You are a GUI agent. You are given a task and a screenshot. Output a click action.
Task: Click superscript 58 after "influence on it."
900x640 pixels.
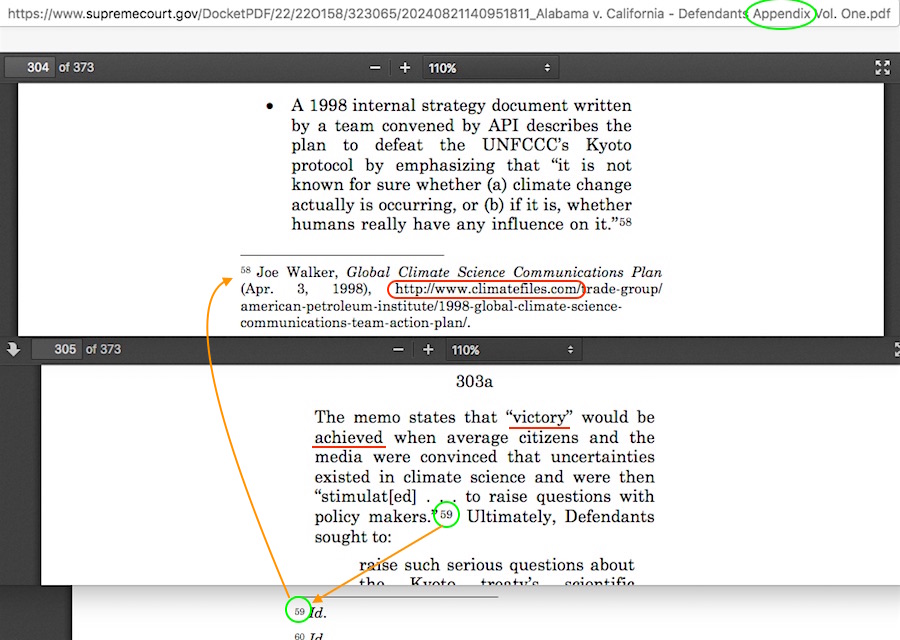pos(625,223)
